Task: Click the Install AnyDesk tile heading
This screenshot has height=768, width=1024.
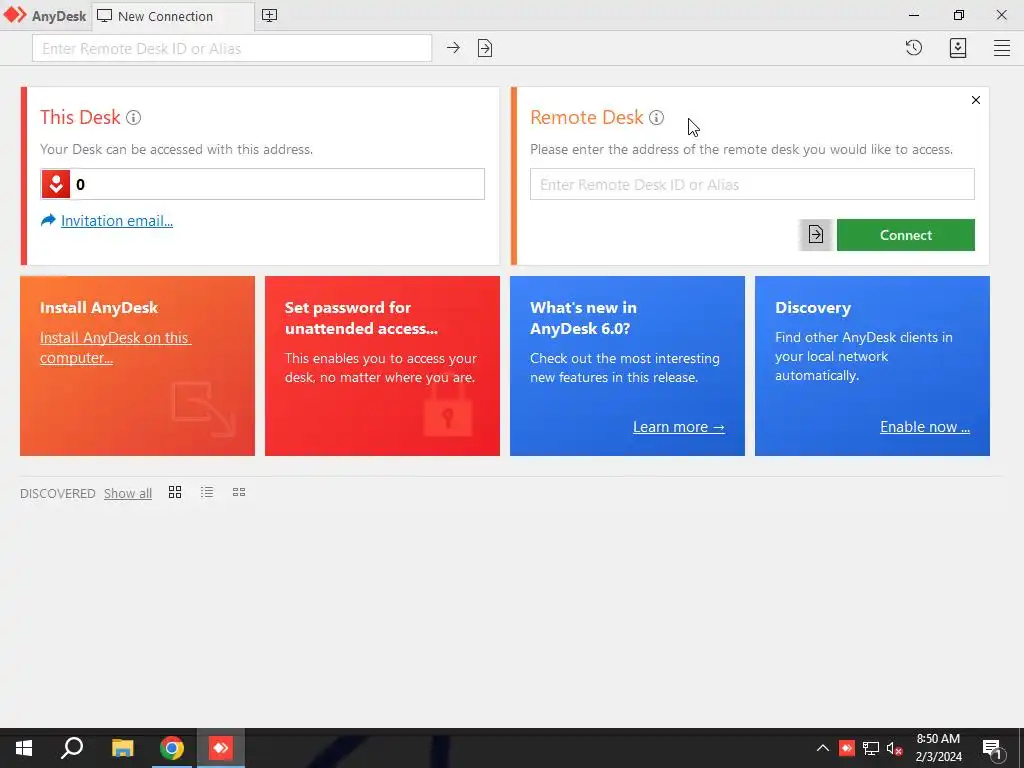Action: (x=99, y=308)
